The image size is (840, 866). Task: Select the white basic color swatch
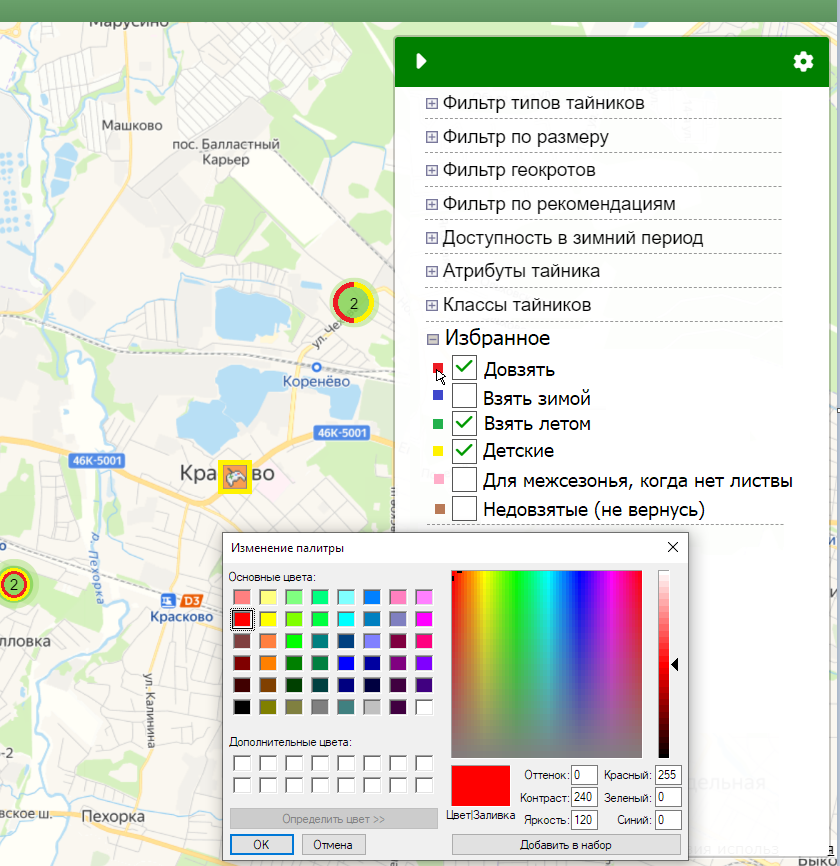(x=424, y=707)
